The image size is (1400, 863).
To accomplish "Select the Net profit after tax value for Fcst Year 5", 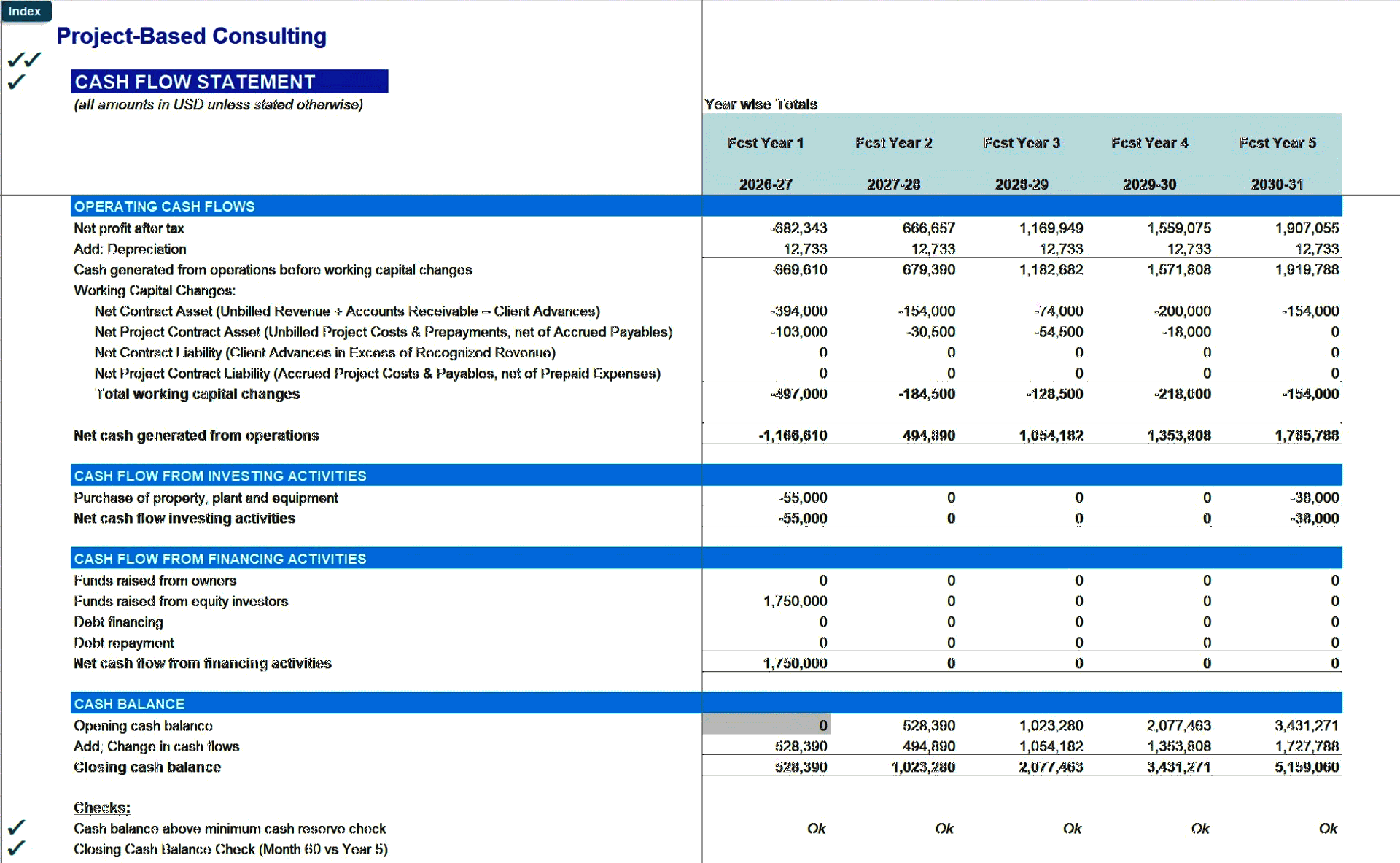I will (1306, 228).
